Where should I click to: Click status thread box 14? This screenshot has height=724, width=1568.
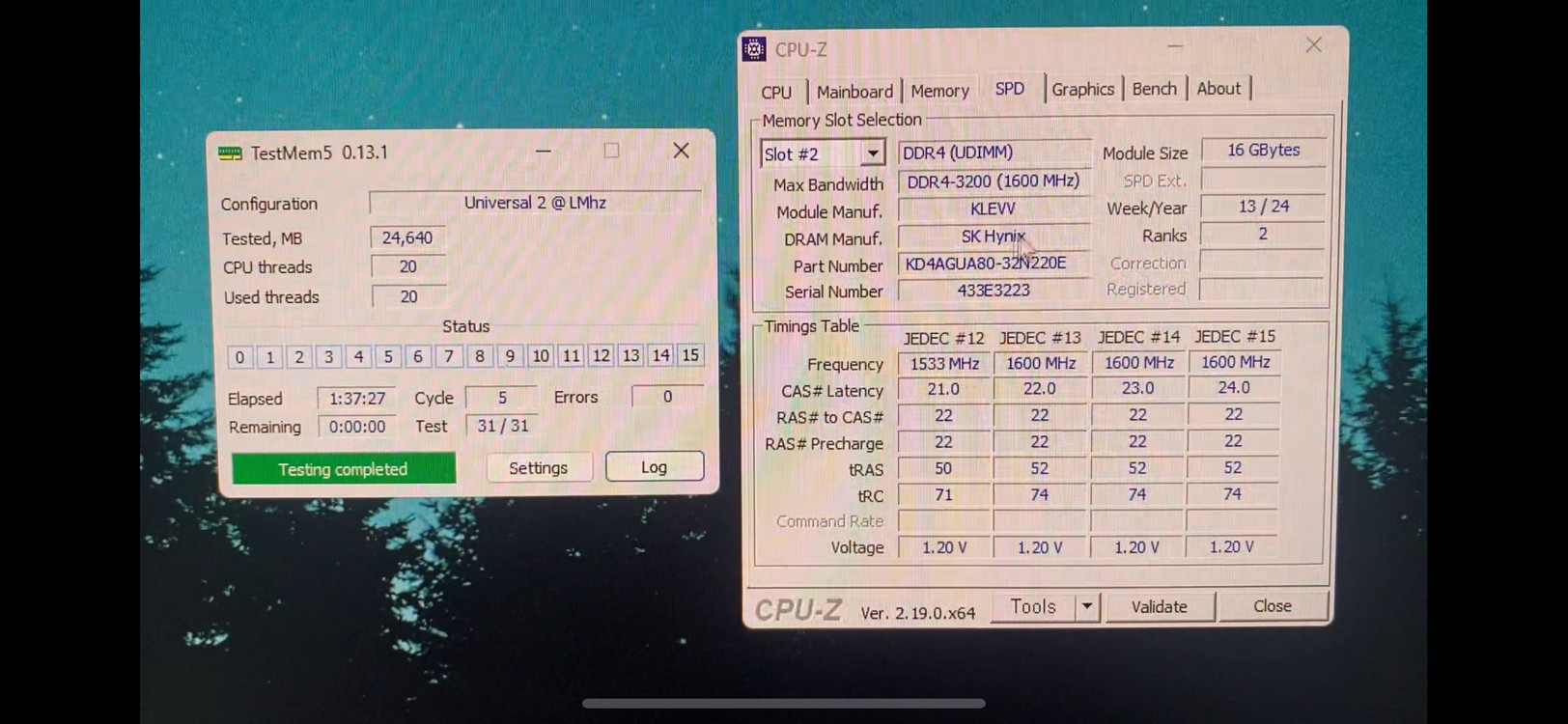(660, 355)
